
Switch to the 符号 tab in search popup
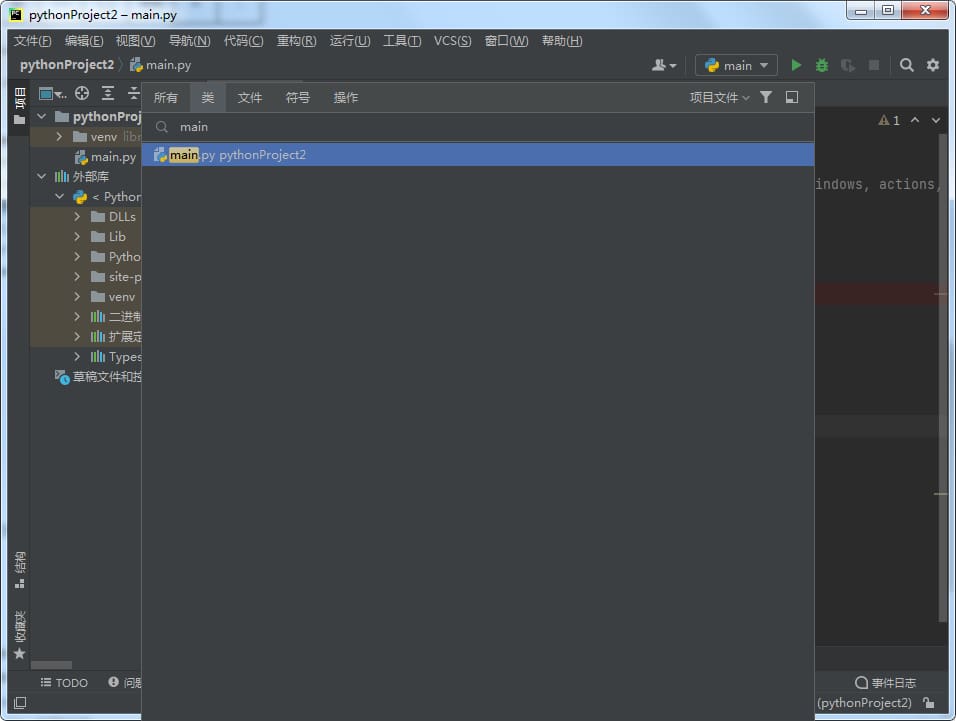coord(298,98)
